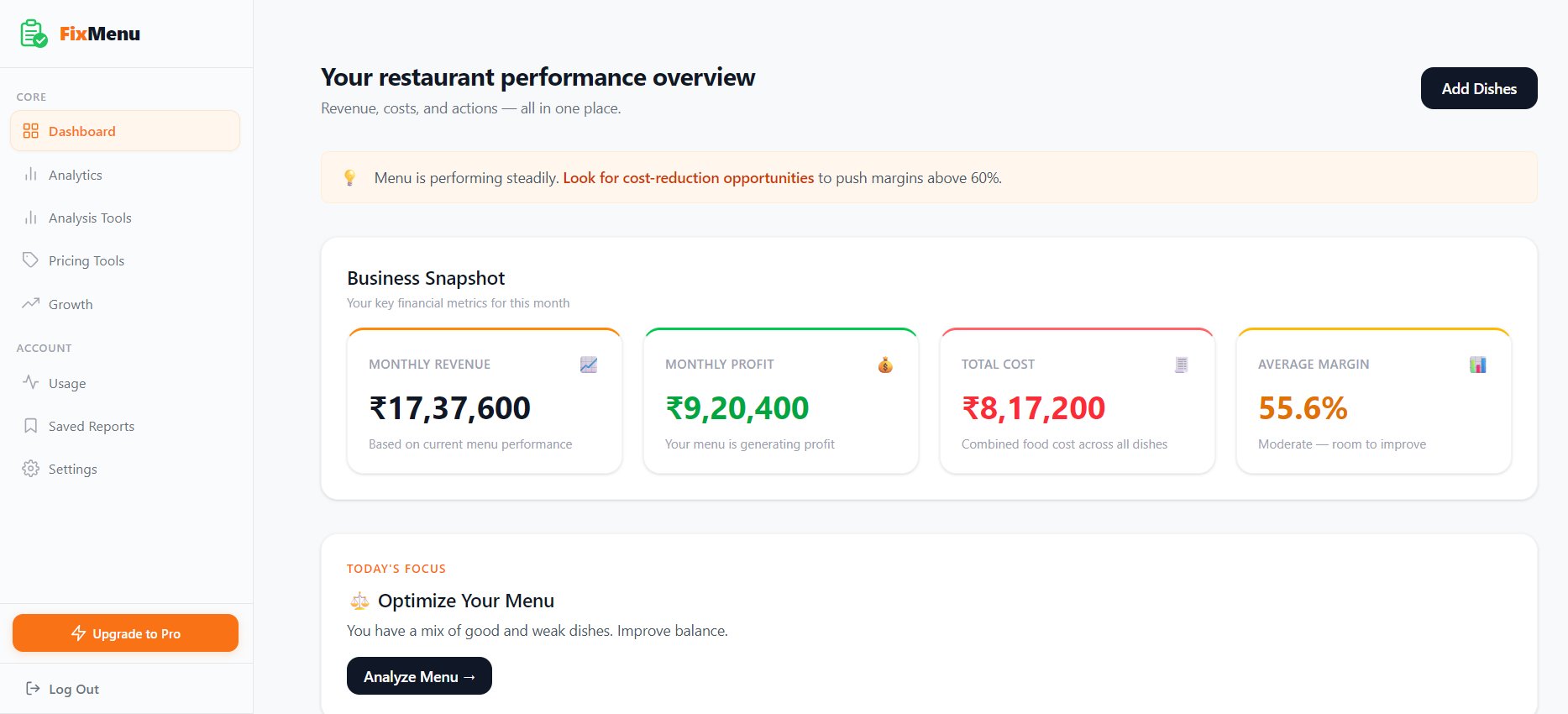Image resolution: width=1568 pixels, height=714 pixels.
Task: Click 'Moderate — room to improve' text
Action: coord(1342,444)
